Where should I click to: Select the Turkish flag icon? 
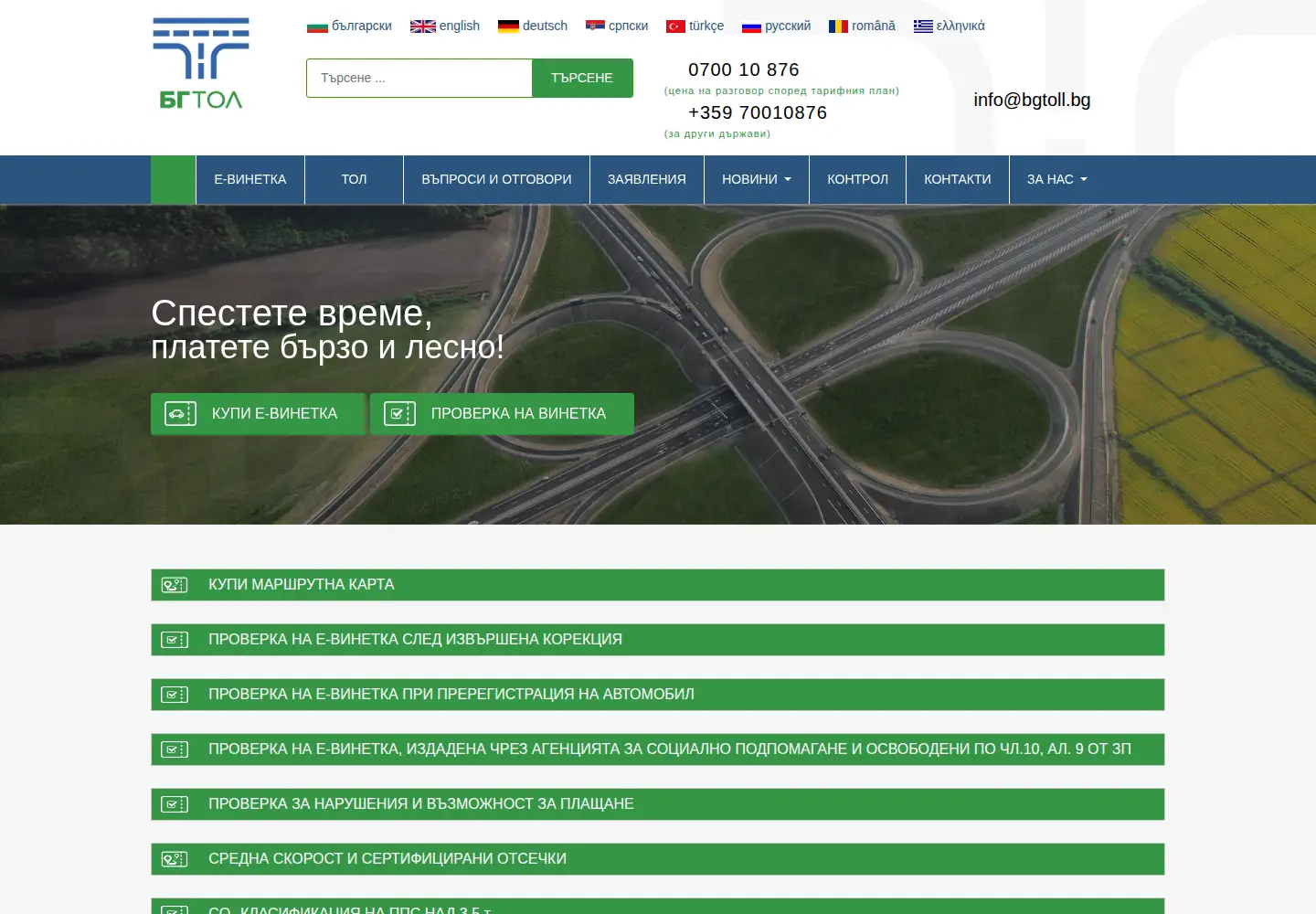(675, 27)
